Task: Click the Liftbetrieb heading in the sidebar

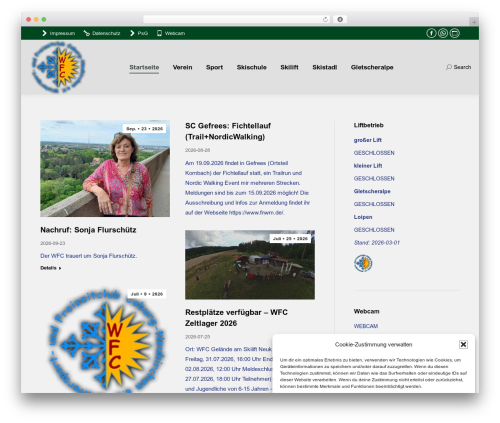Action: coord(369,125)
